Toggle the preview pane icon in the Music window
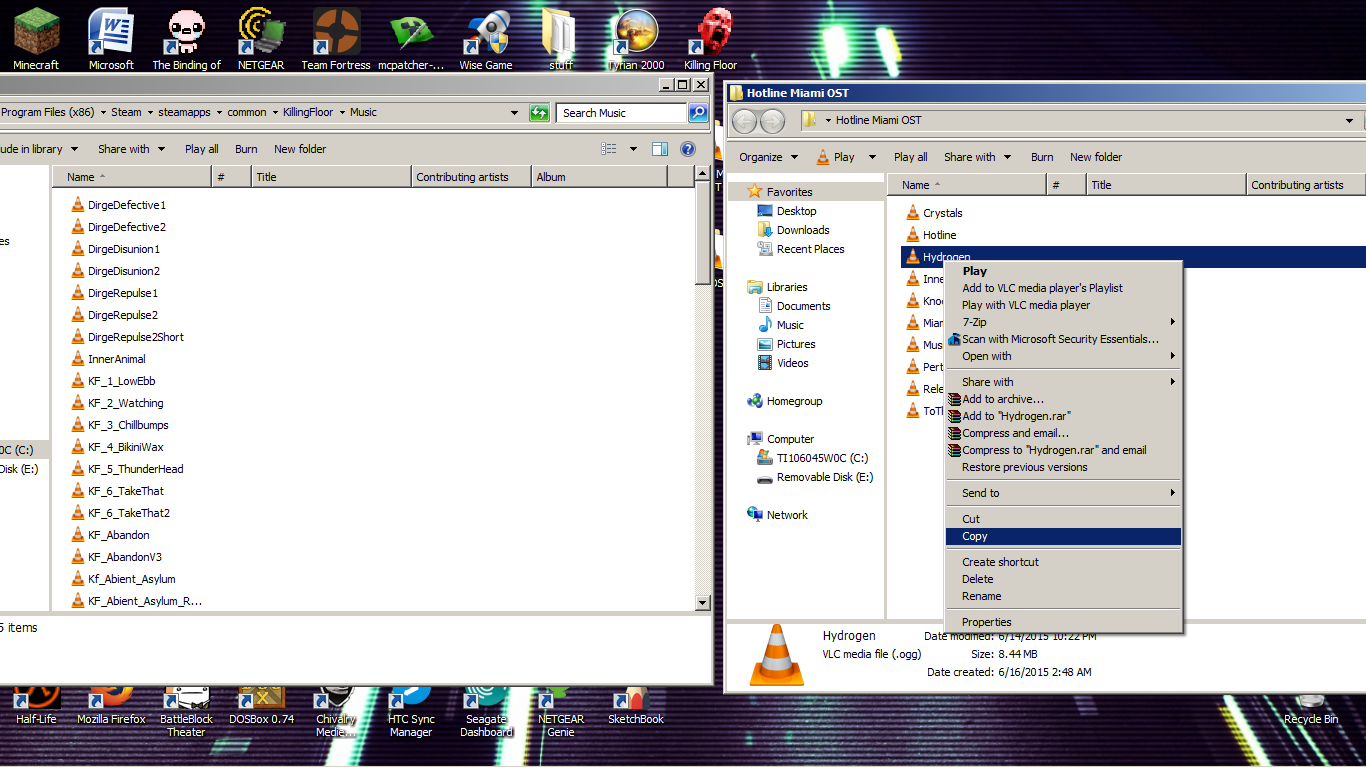The image size is (1366, 768). pyautogui.click(x=660, y=149)
